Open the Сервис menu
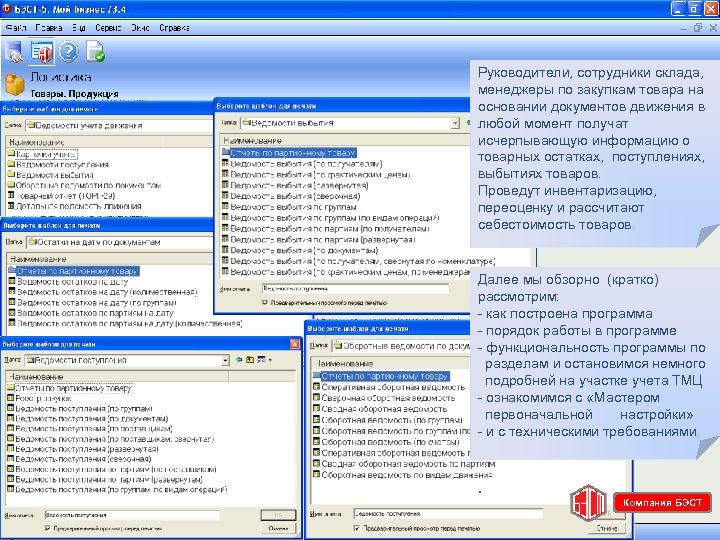The image size is (720, 540). tap(108, 28)
